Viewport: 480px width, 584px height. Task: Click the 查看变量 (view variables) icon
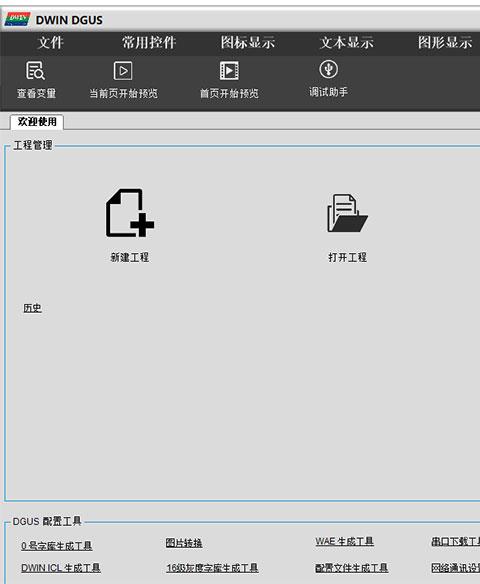tap(35, 71)
